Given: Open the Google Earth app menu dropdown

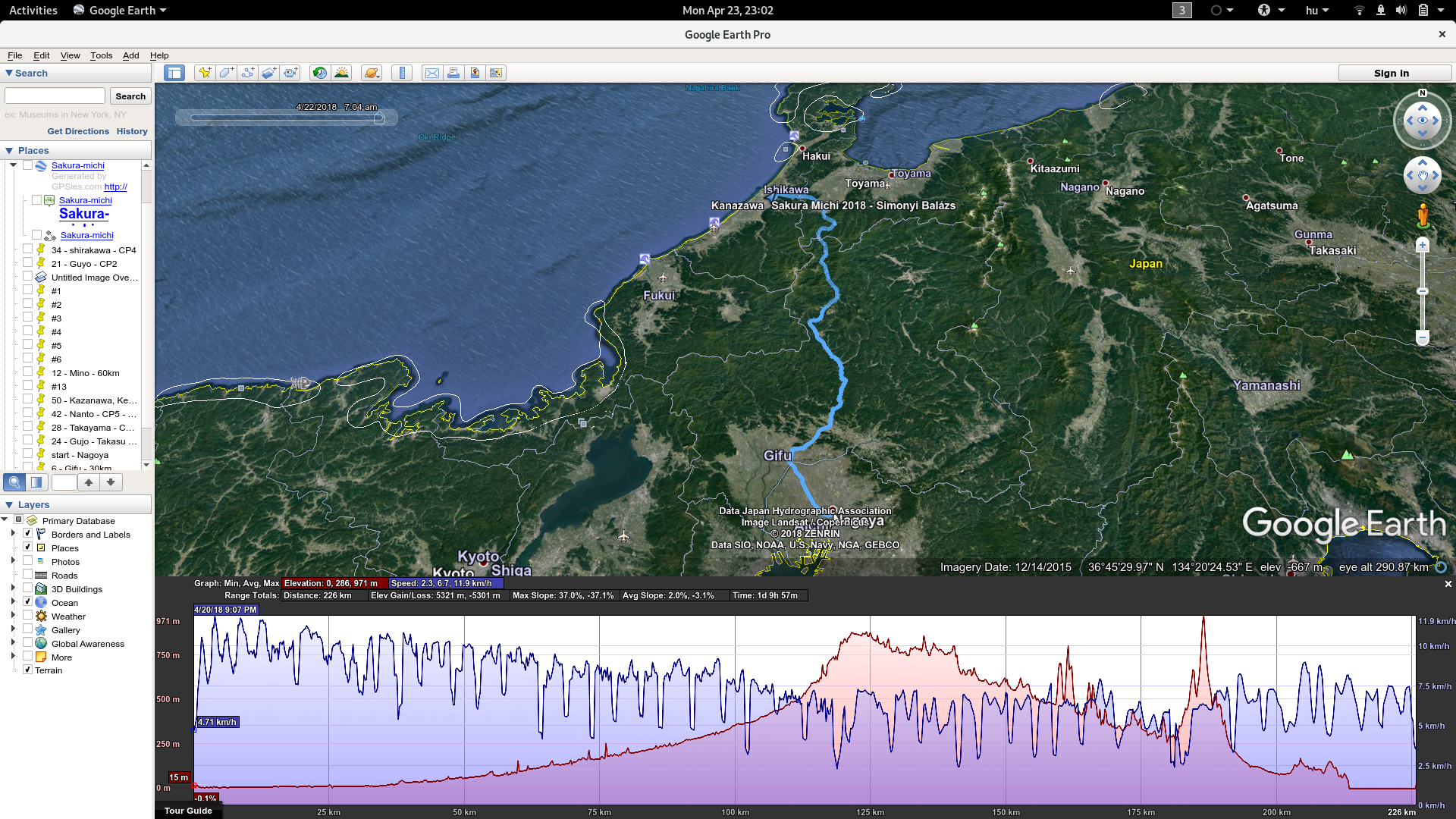Looking at the screenshot, I should click(x=120, y=10).
